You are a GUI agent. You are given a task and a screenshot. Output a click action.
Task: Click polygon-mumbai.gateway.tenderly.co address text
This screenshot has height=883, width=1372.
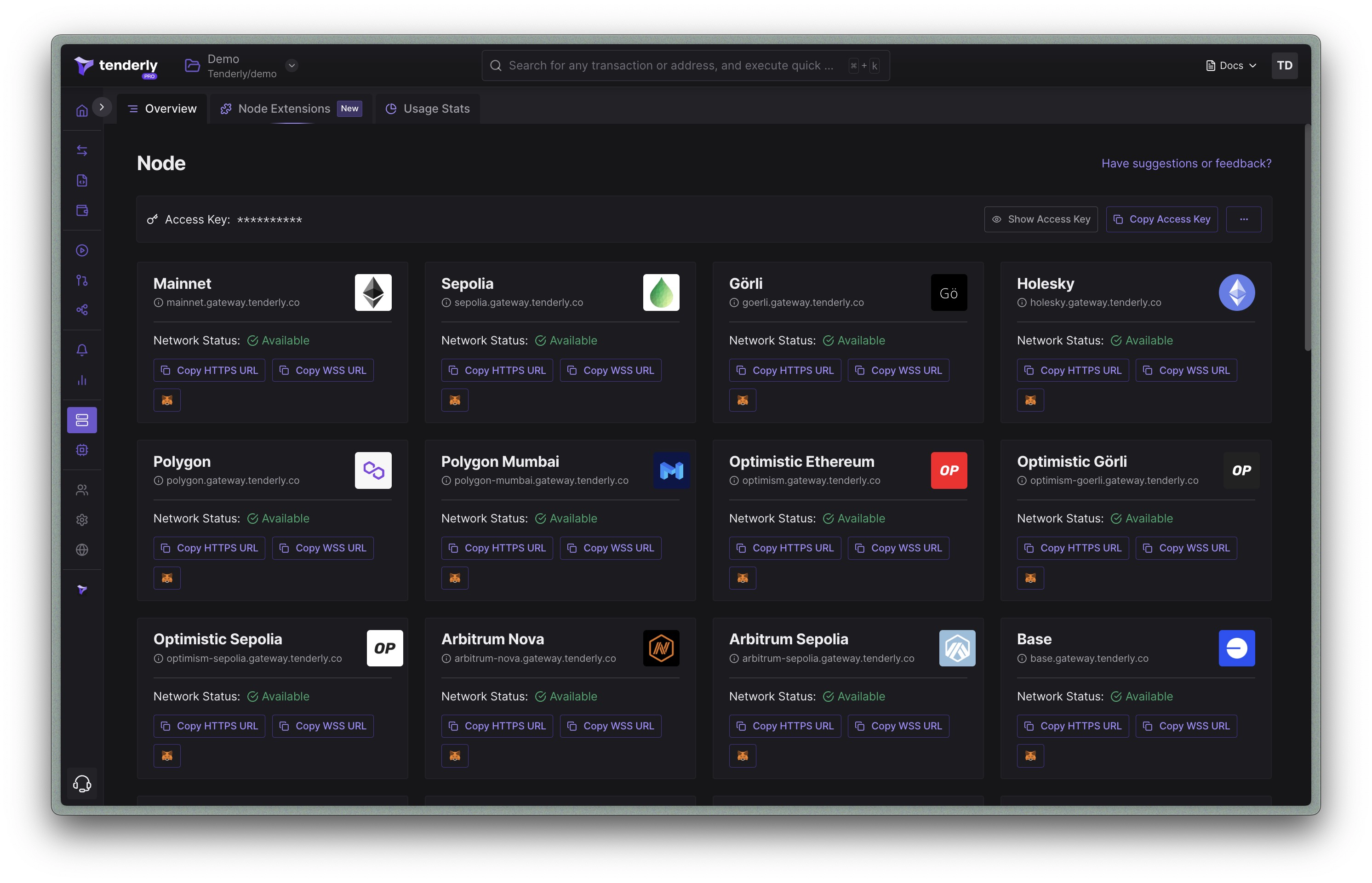(541, 481)
